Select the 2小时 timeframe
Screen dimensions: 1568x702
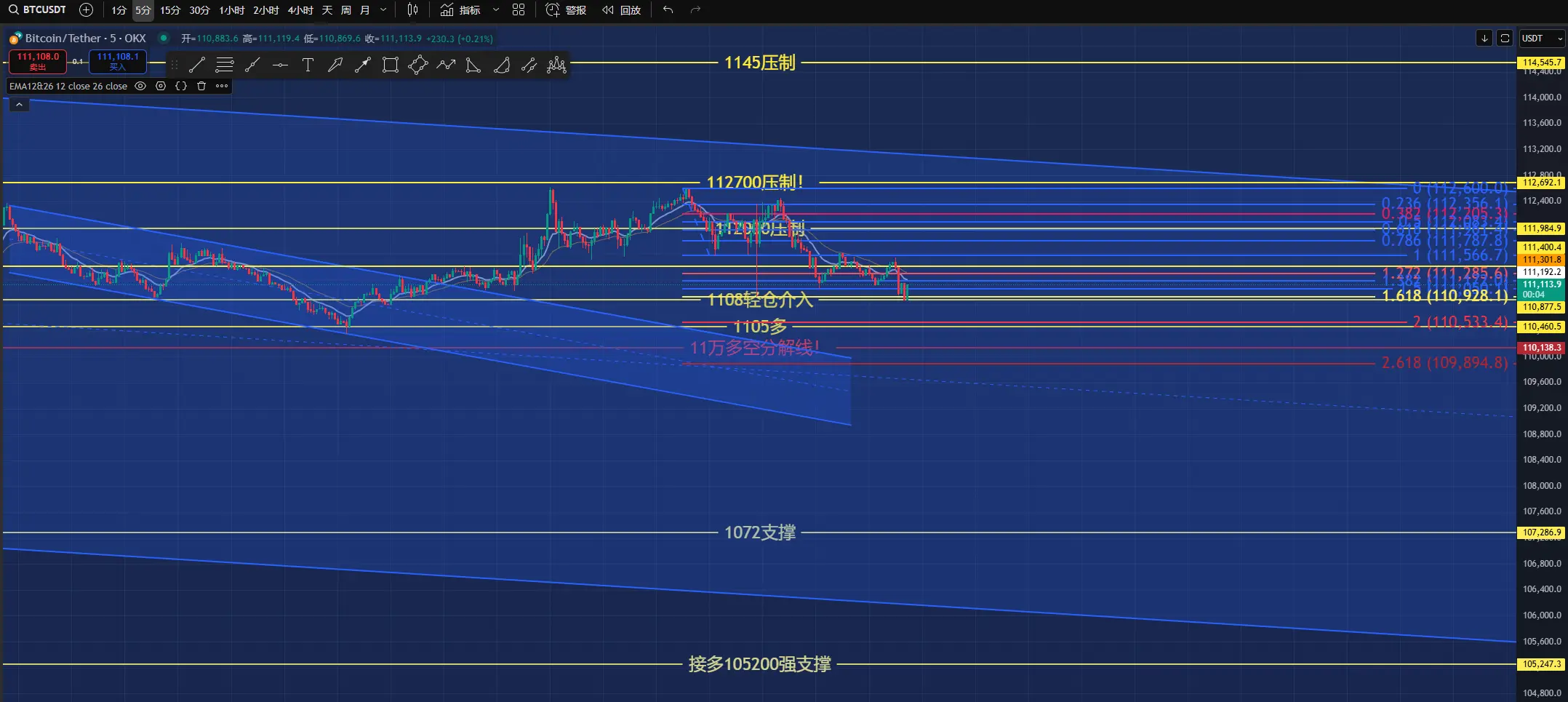click(x=266, y=10)
